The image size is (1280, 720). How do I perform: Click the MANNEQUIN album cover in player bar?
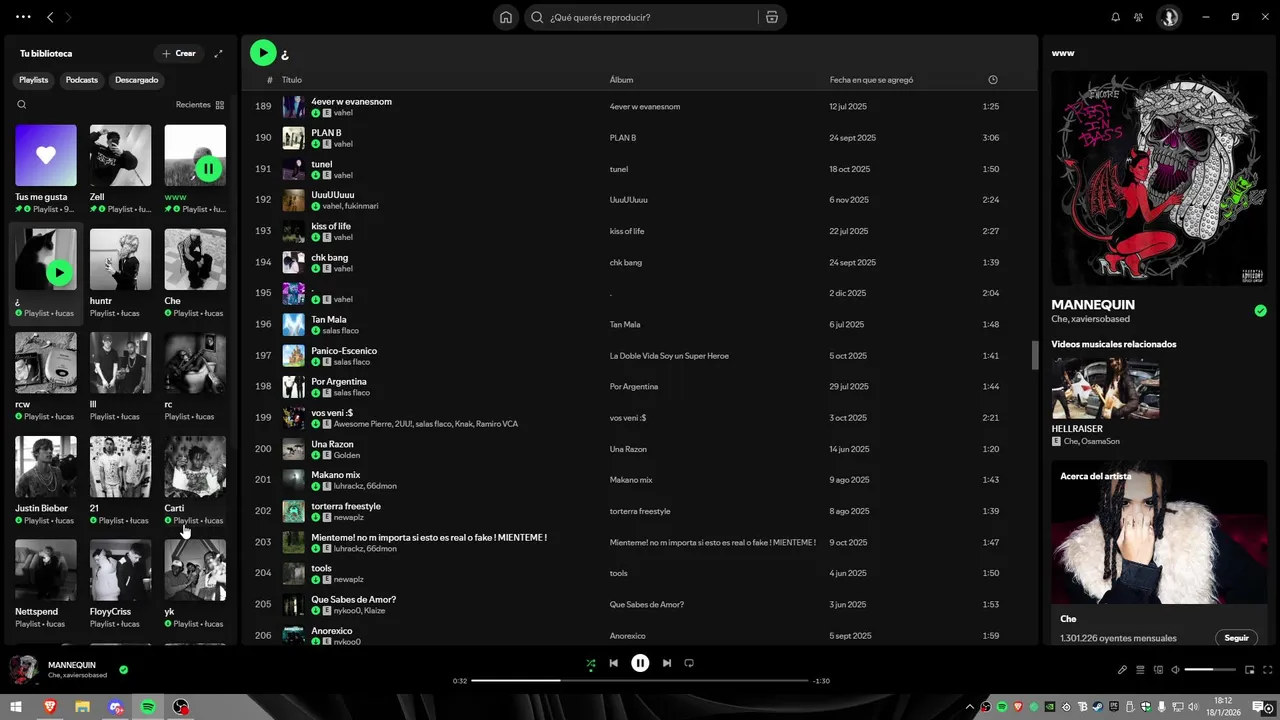[x=24, y=670]
